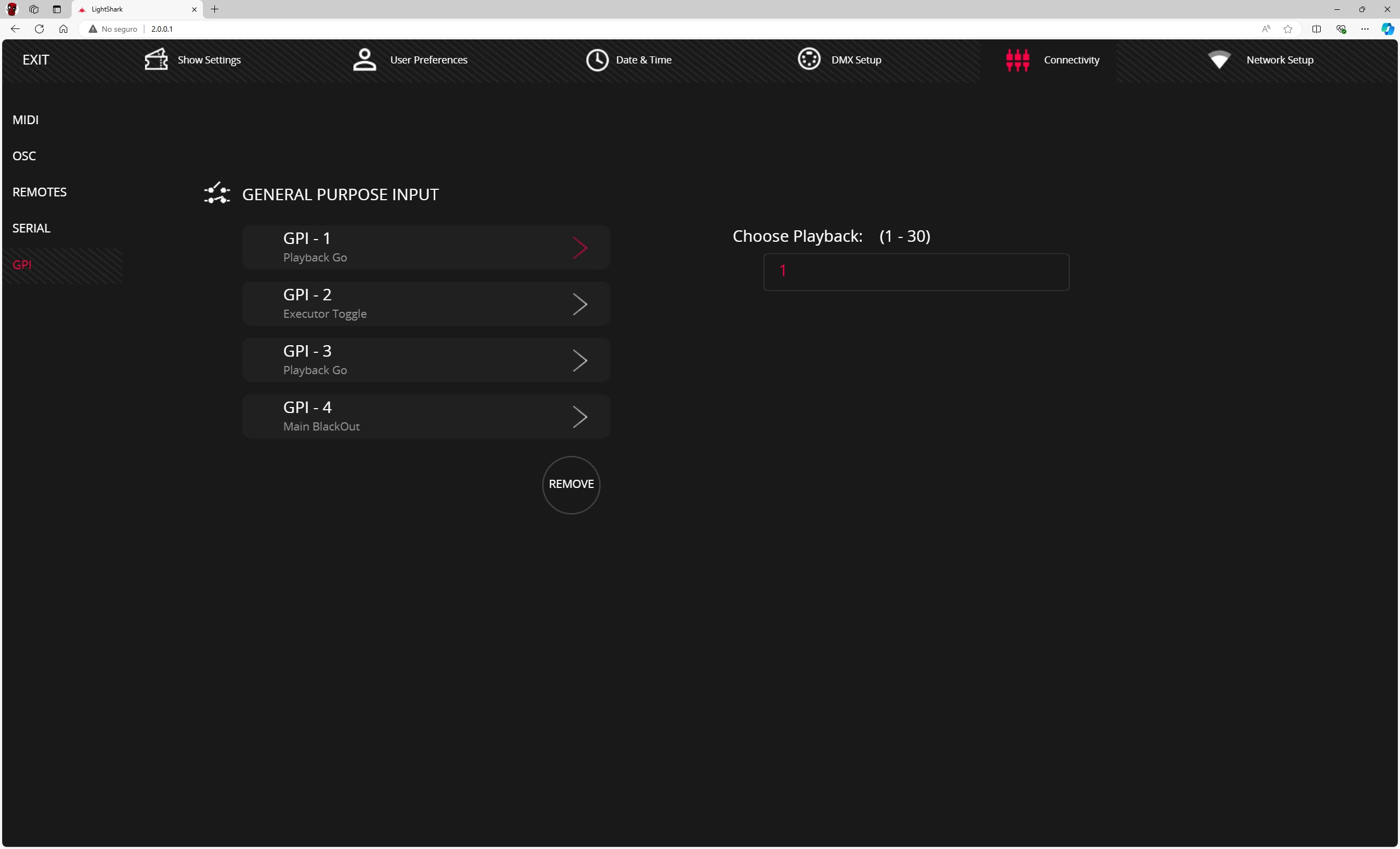Click the browser profile avatar icon
This screenshot has height=849, width=1400.
click(x=11, y=9)
